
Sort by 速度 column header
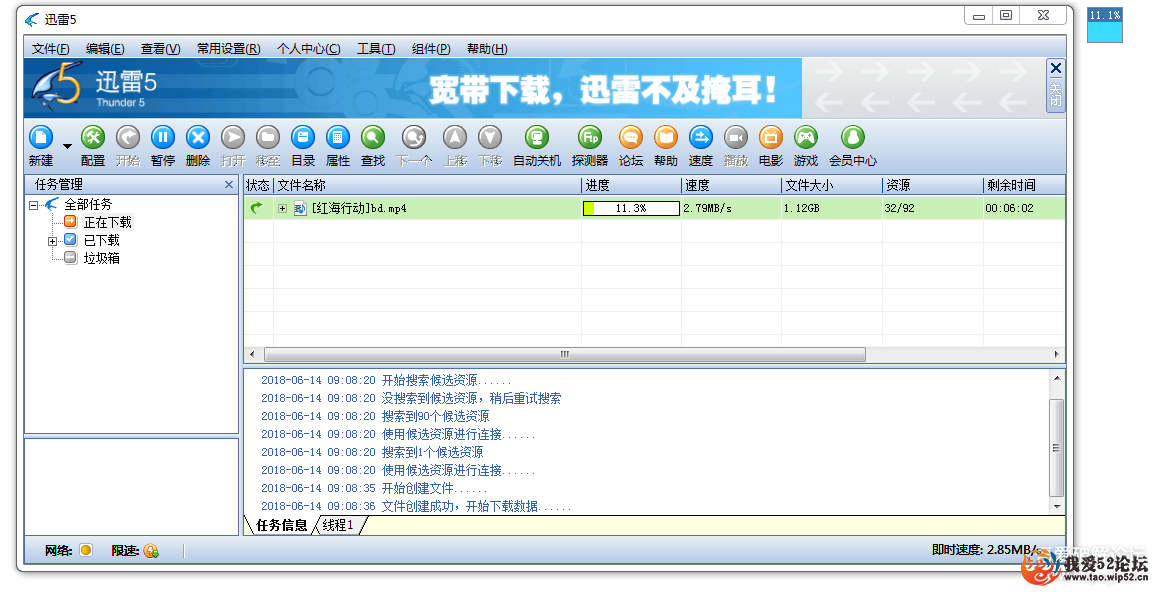(731, 185)
